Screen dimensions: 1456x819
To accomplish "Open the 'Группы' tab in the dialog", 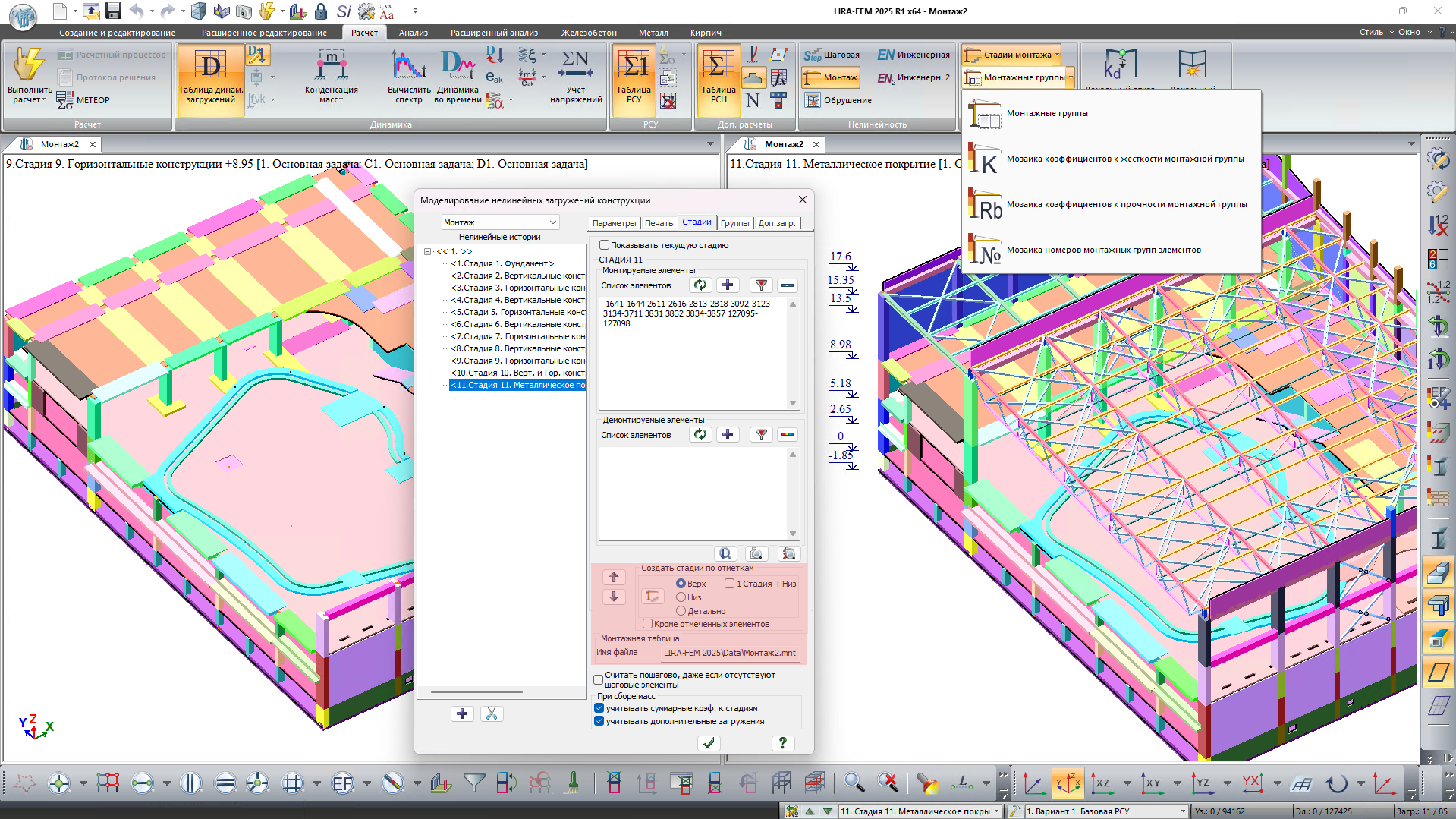I will tap(734, 223).
